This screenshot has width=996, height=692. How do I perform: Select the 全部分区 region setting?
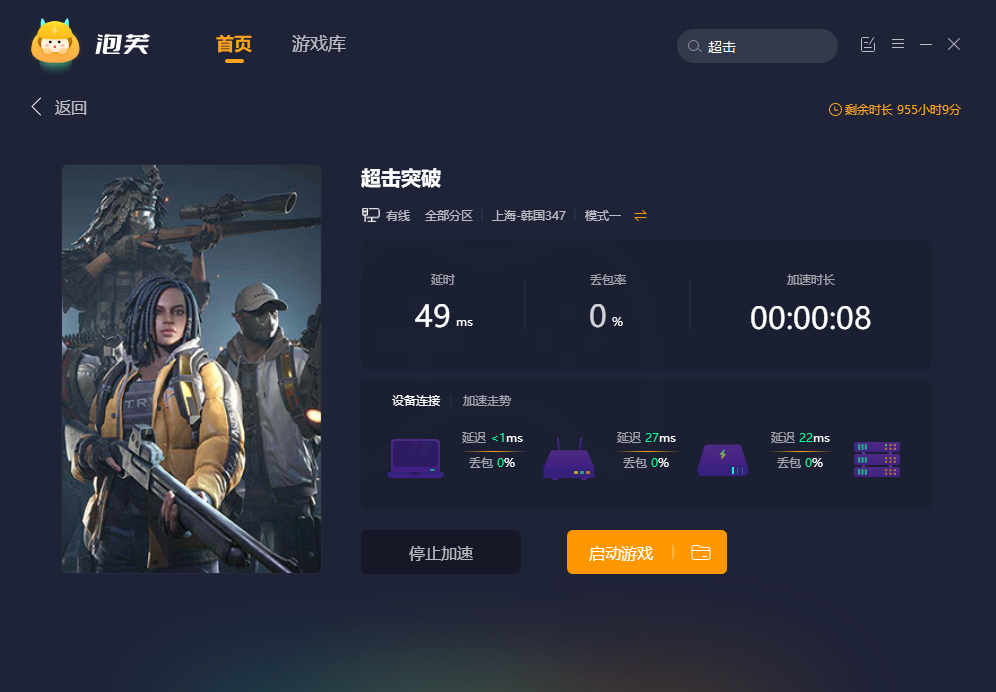[x=448, y=215]
